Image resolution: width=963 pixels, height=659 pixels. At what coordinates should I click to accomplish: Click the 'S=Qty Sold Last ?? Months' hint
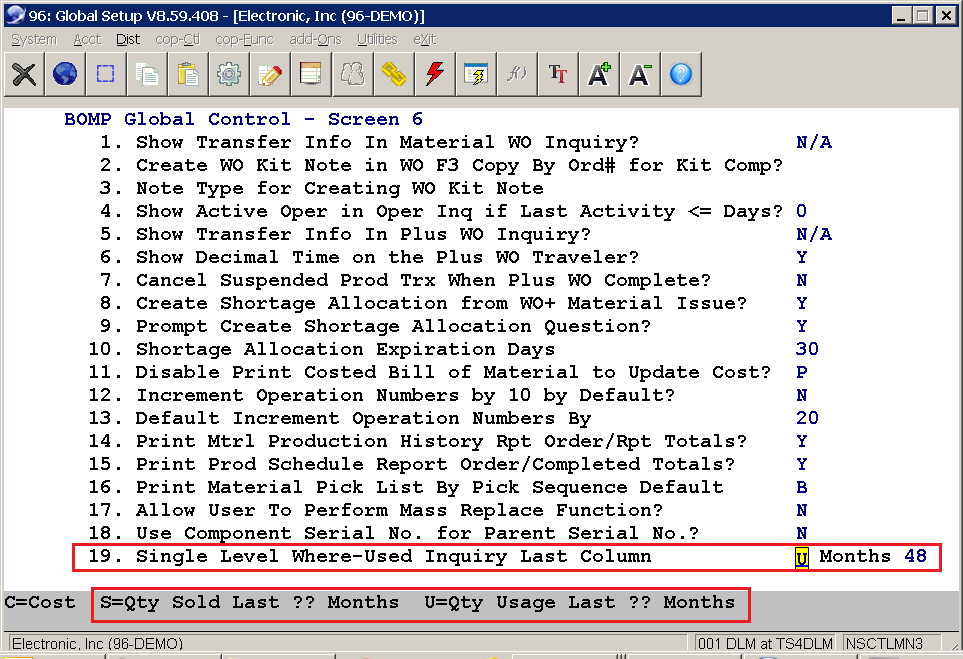[x=249, y=602]
